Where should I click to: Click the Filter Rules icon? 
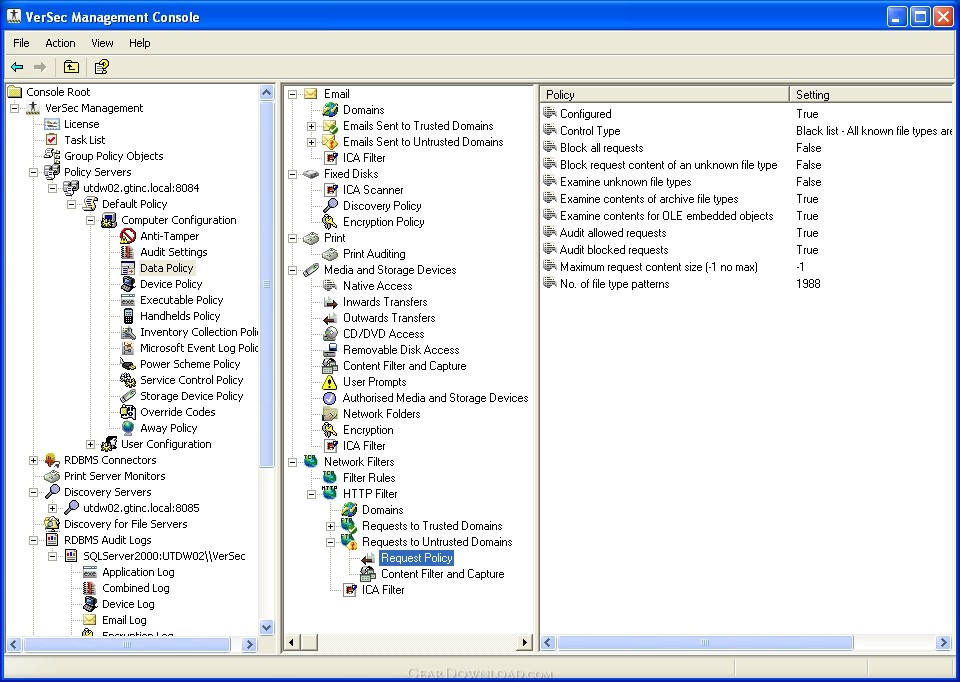pyautogui.click(x=330, y=478)
